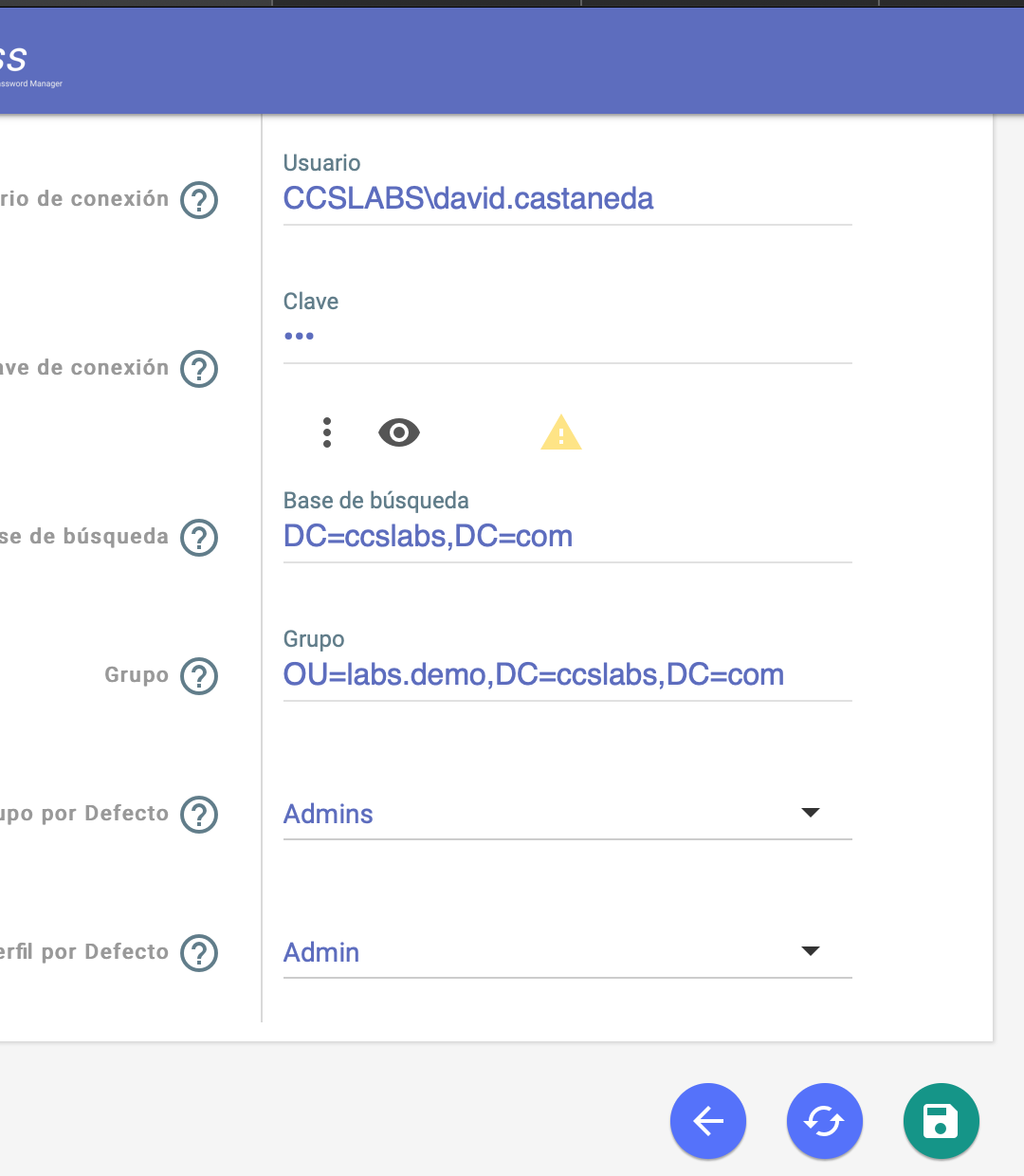Open the help icon next to Usuario de conexión
This screenshot has width=1024, height=1176.
[198, 200]
